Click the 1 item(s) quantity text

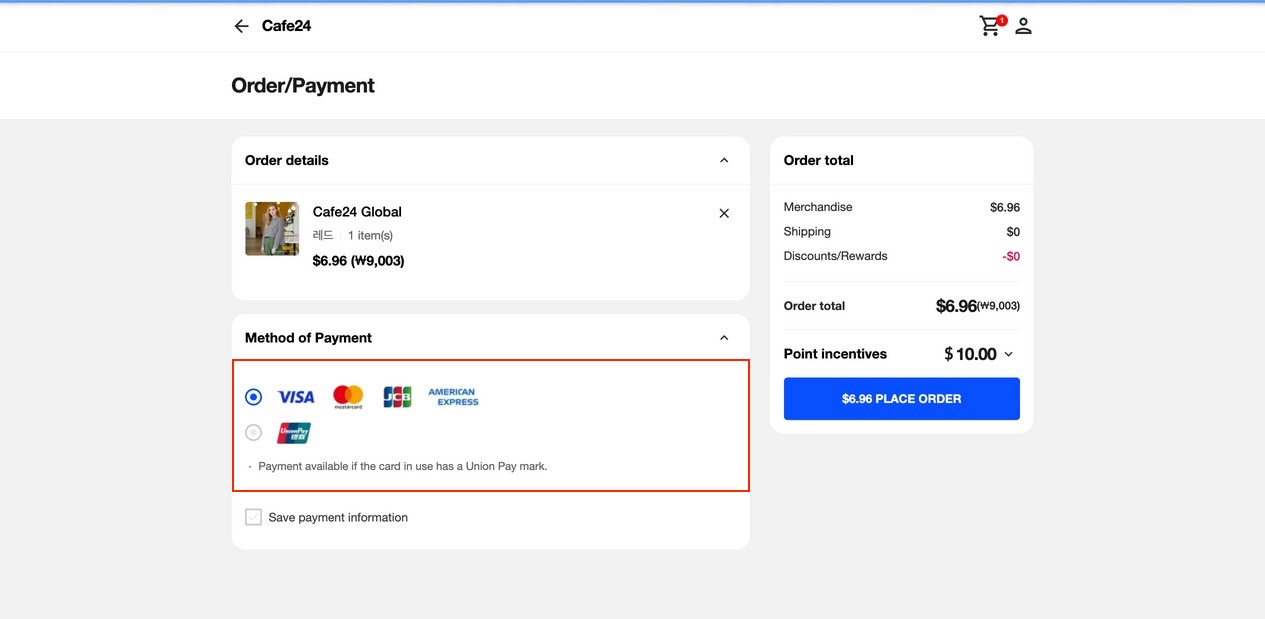(x=370, y=236)
